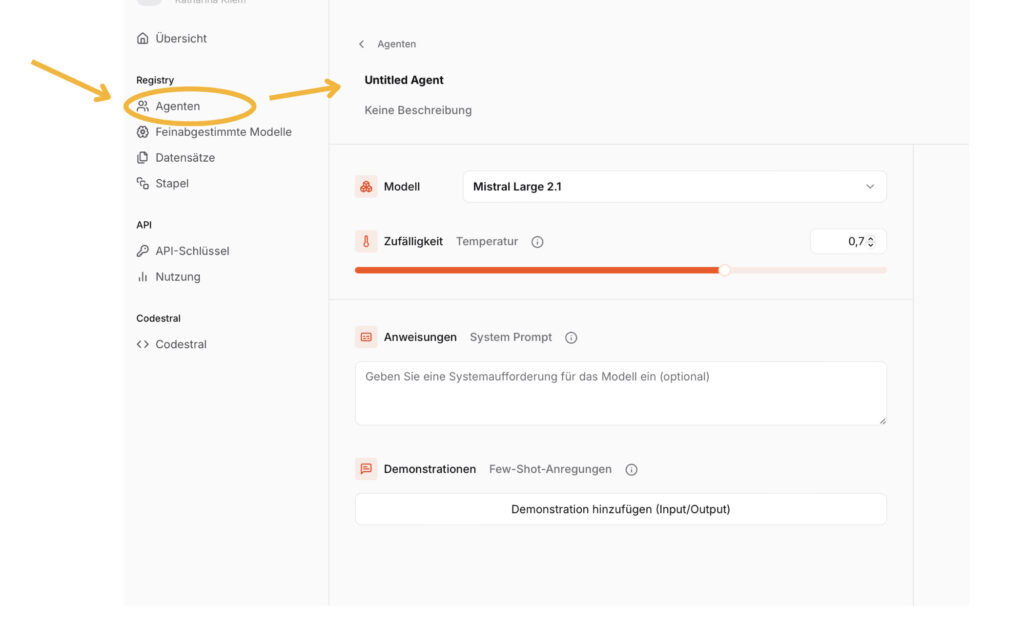Image resolution: width=1024 pixels, height=632 pixels.
Task: Click into the system prompt text field
Action: (620, 393)
